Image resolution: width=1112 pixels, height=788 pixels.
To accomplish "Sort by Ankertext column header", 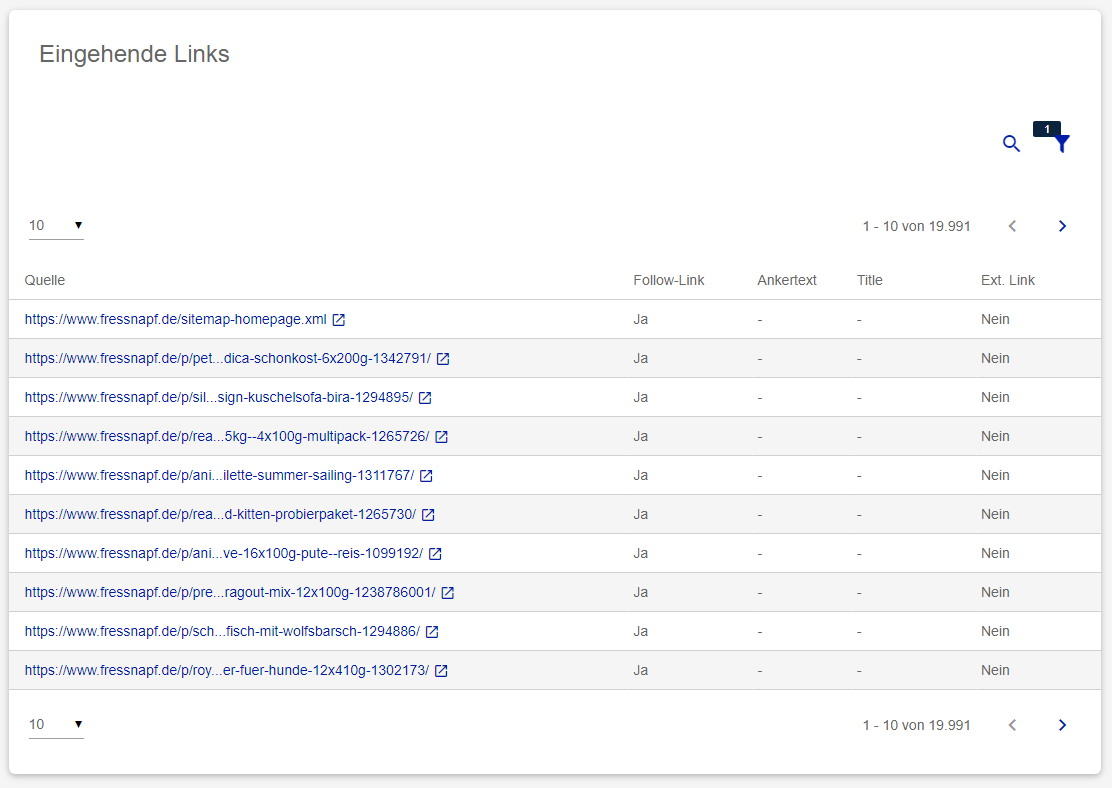I will coord(786,280).
